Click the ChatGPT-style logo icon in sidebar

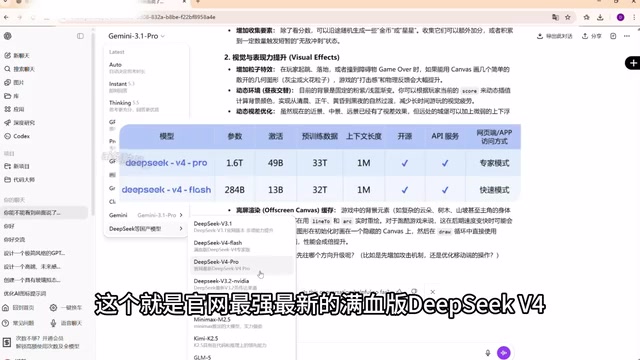(7, 36)
